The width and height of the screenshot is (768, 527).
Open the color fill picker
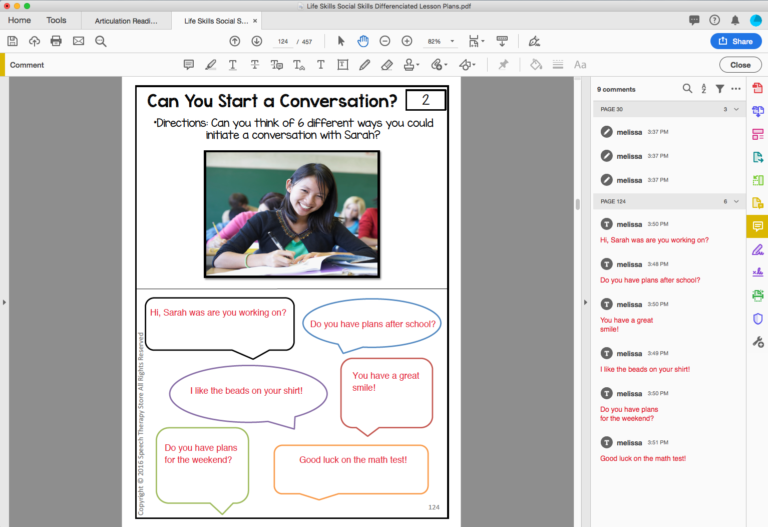pos(536,65)
